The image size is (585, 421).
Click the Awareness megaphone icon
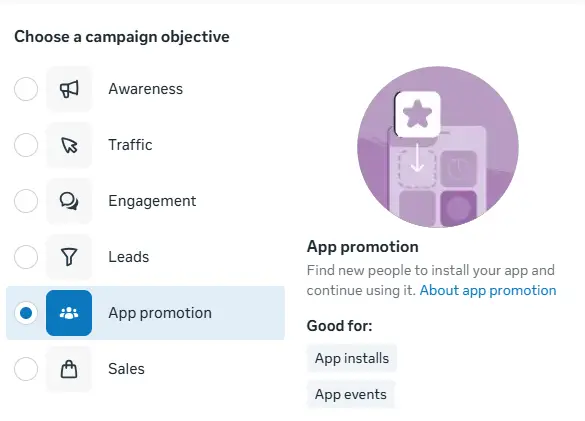(69, 89)
